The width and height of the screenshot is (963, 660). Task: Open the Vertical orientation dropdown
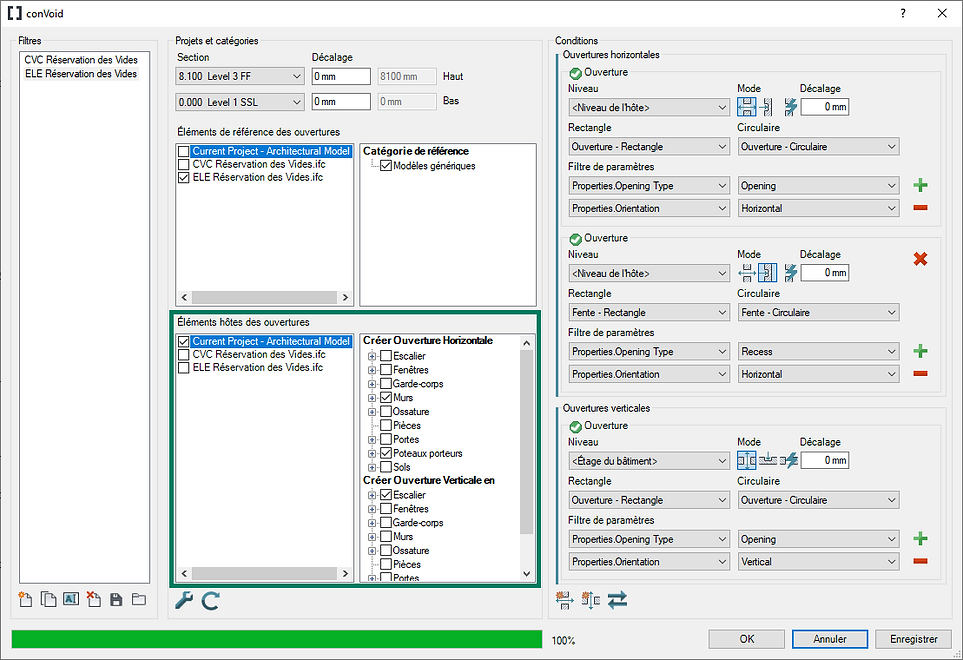818,562
